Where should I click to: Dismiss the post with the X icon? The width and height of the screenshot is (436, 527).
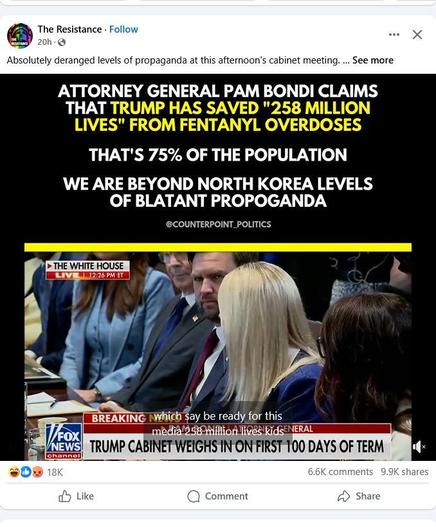tap(417, 34)
